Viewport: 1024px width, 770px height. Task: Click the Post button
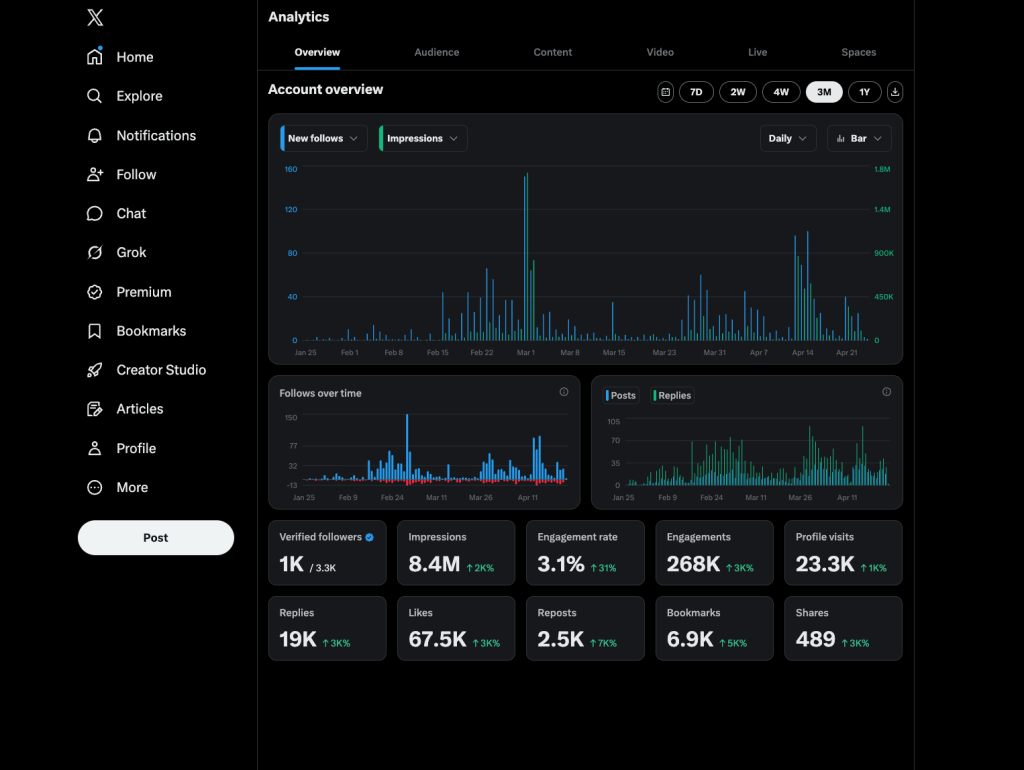pyautogui.click(x=156, y=538)
